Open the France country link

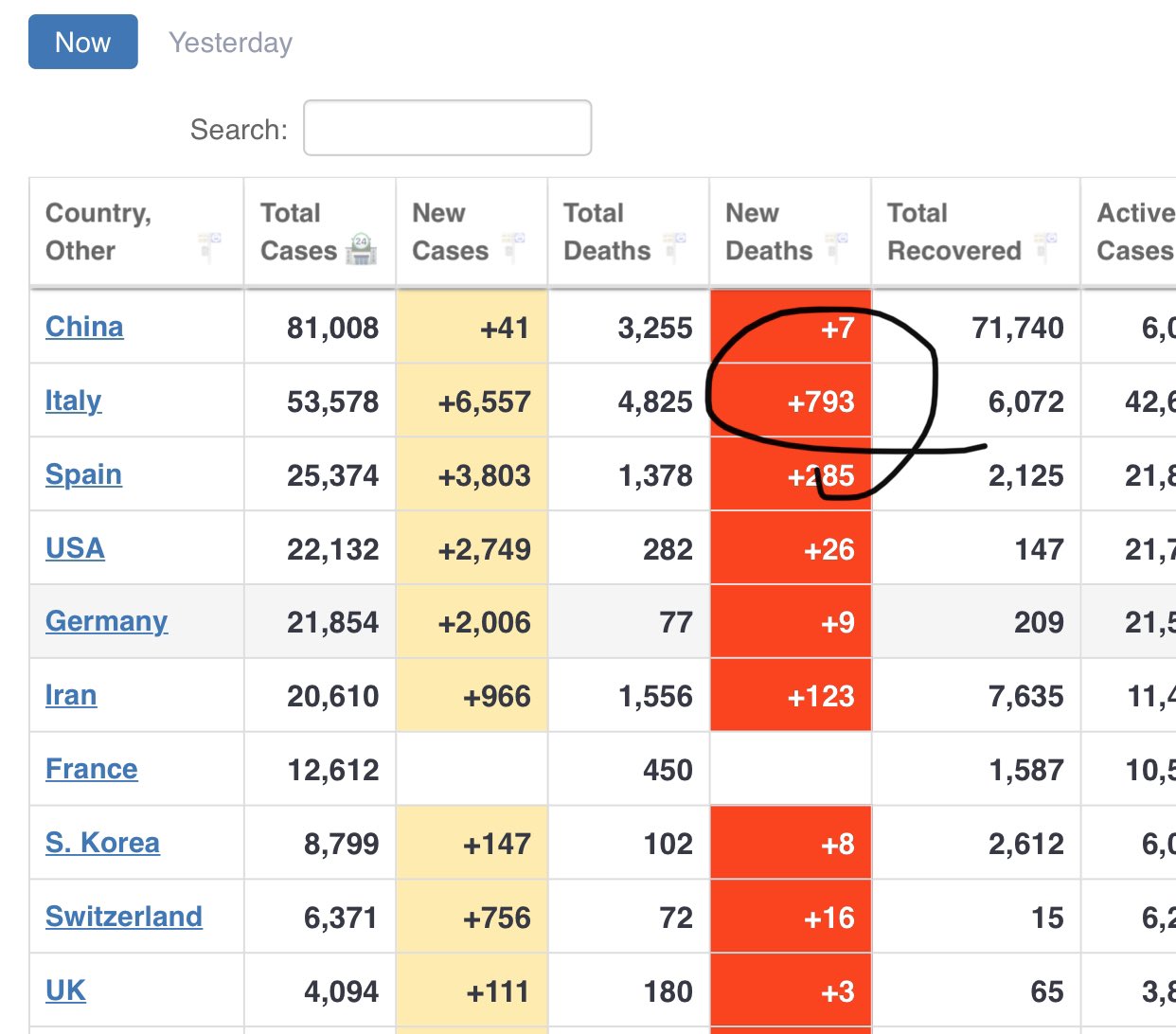[91, 769]
